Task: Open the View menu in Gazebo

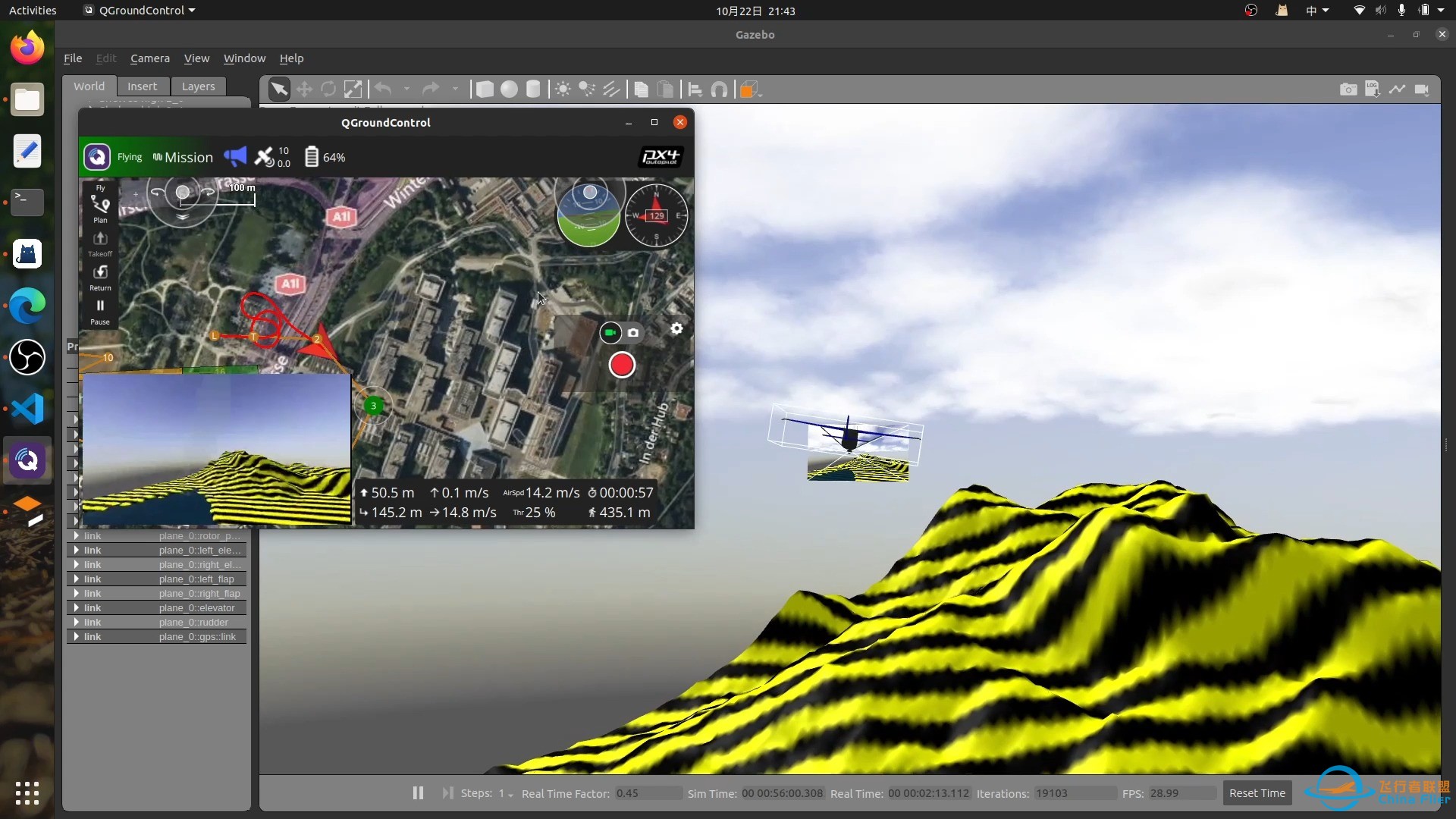Action: coord(196,58)
